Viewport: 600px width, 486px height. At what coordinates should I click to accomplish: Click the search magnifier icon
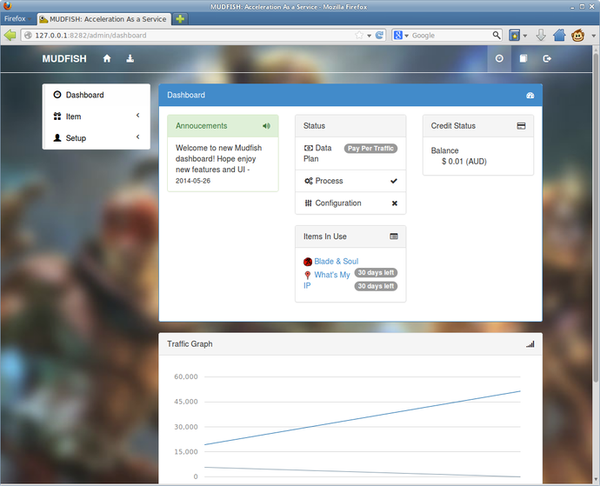click(x=496, y=35)
